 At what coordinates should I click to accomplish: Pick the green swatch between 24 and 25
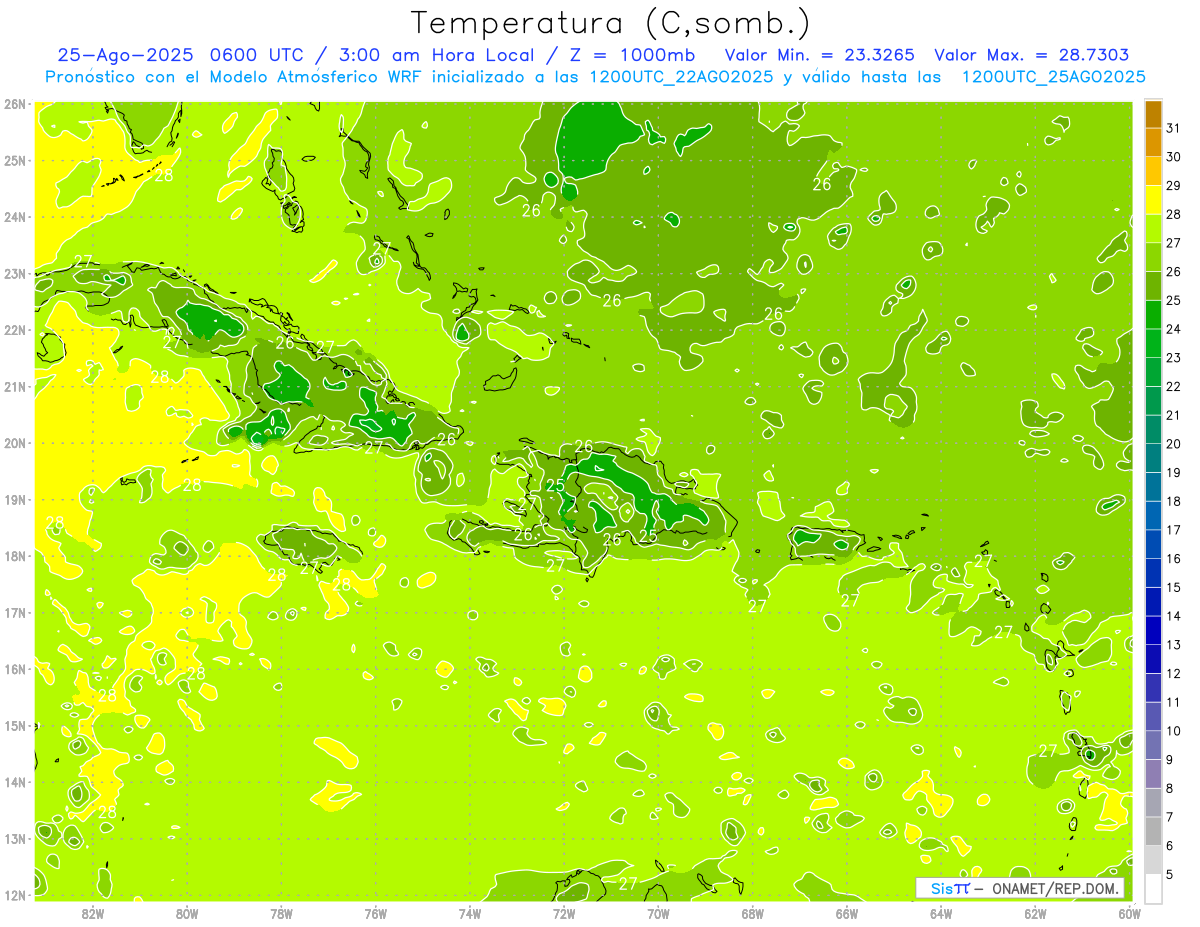(x=1153, y=315)
